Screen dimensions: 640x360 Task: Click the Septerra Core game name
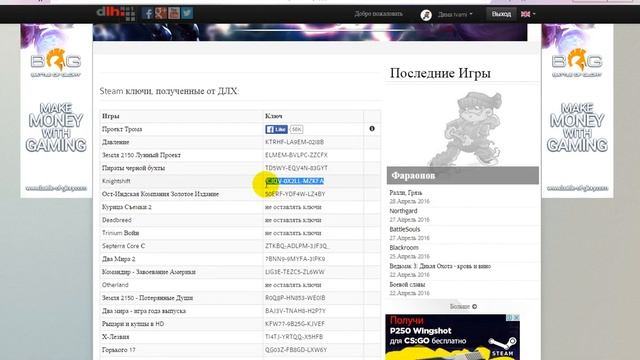123,246
